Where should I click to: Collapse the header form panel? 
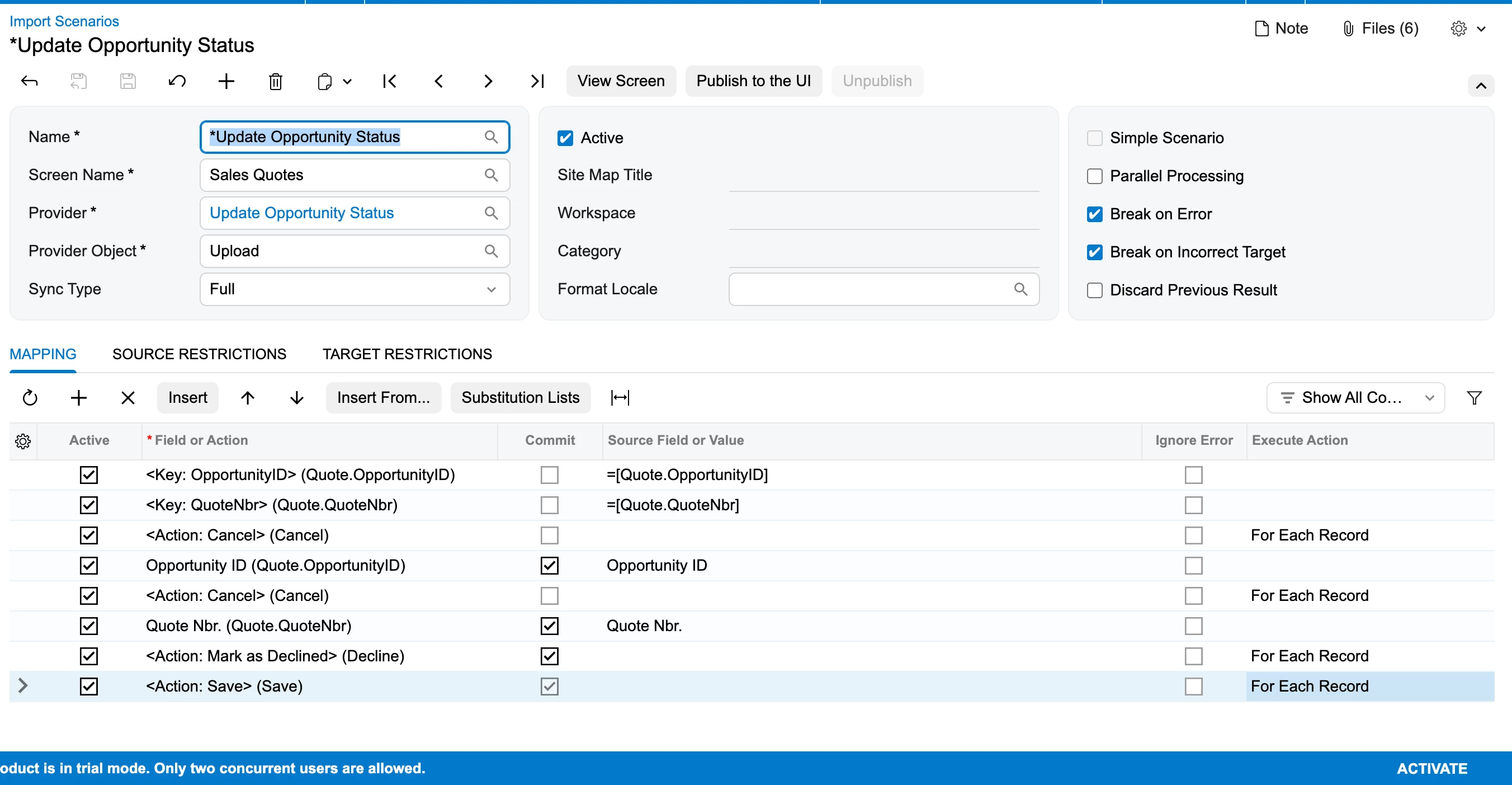(1480, 86)
